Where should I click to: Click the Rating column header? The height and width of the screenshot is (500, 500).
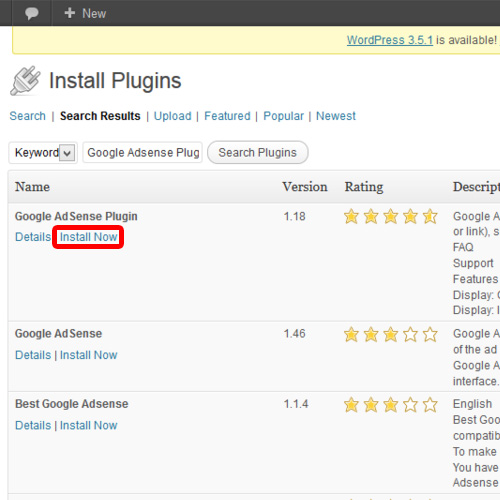[364, 187]
